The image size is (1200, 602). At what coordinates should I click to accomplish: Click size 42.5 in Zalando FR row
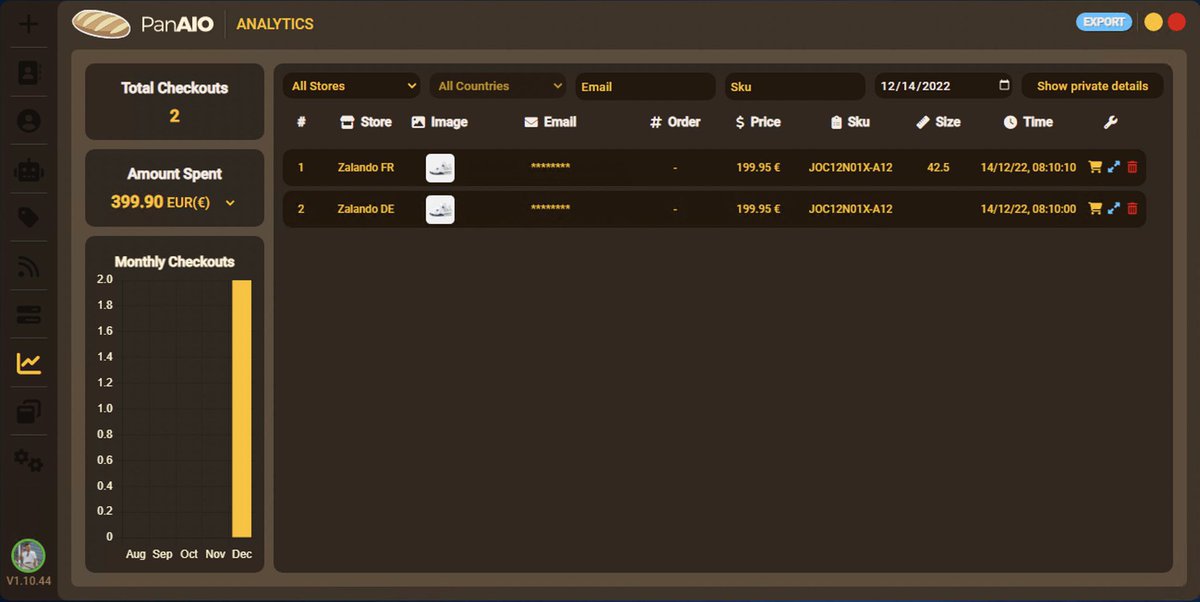938,168
